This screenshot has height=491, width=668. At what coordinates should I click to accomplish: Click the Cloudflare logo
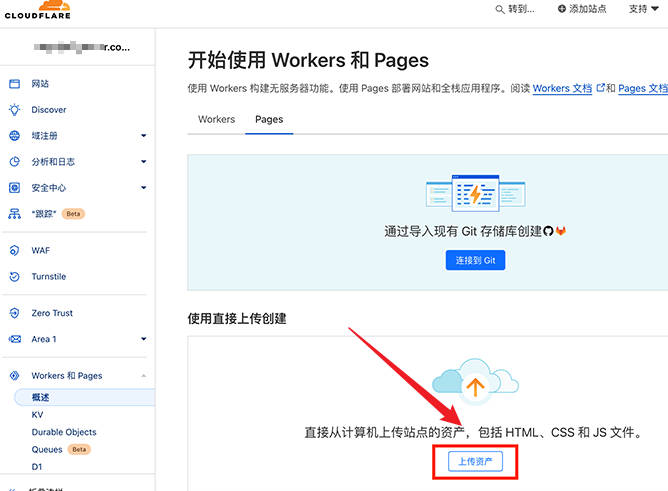pyautogui.click(x=37, y=10)
